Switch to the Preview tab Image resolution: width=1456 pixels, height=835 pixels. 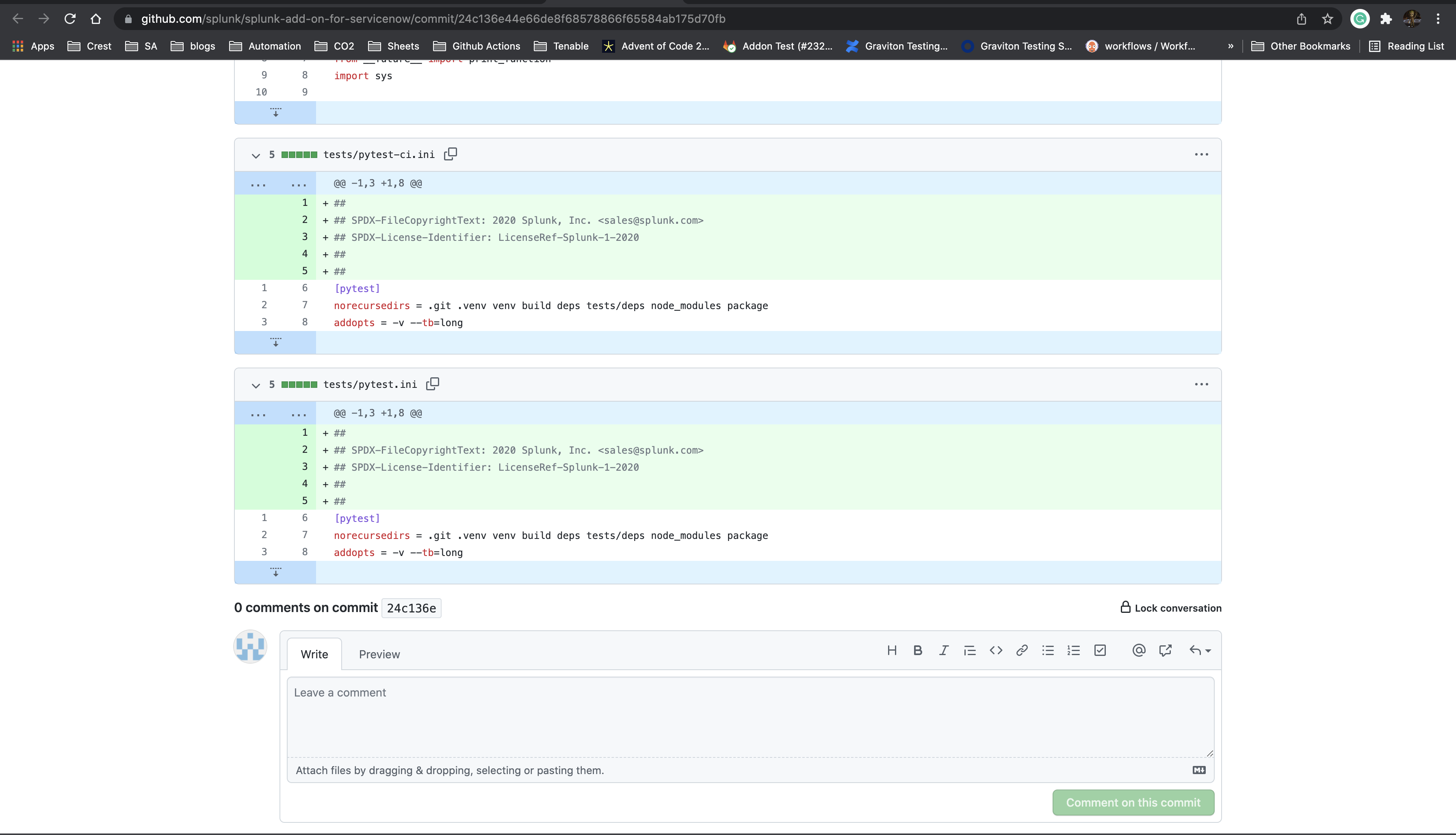pyautogui.click(x=379, y=654)
